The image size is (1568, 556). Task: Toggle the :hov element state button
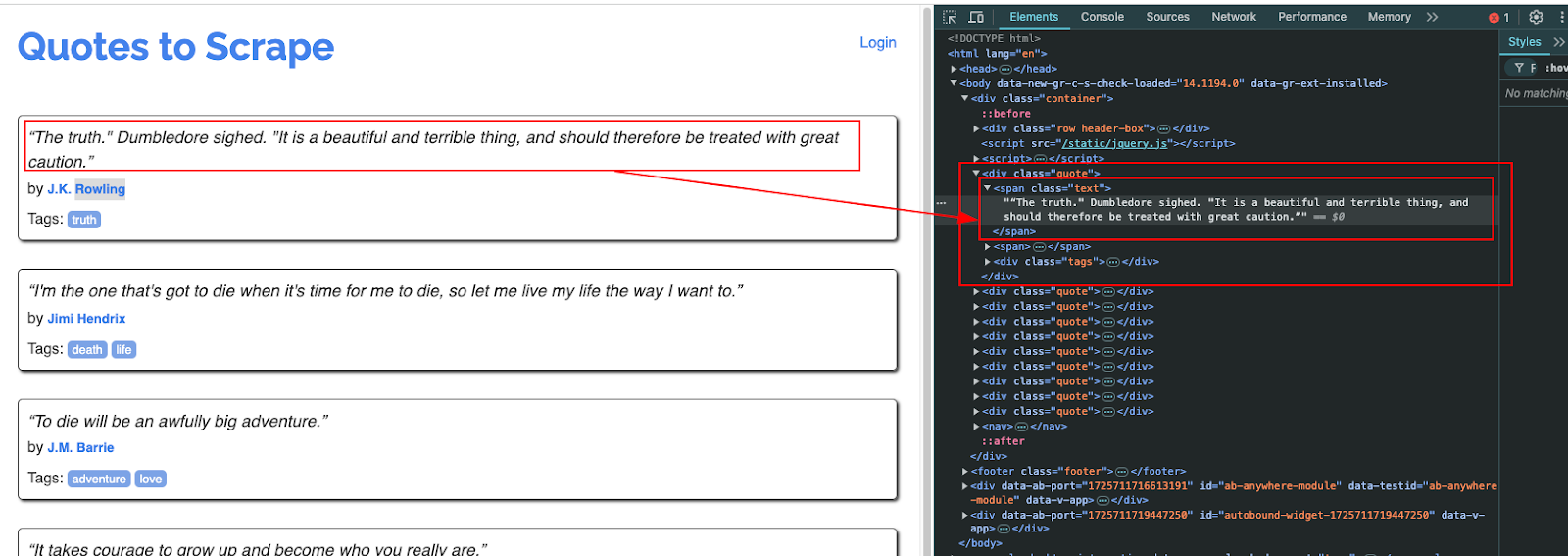click(1556, 68)
